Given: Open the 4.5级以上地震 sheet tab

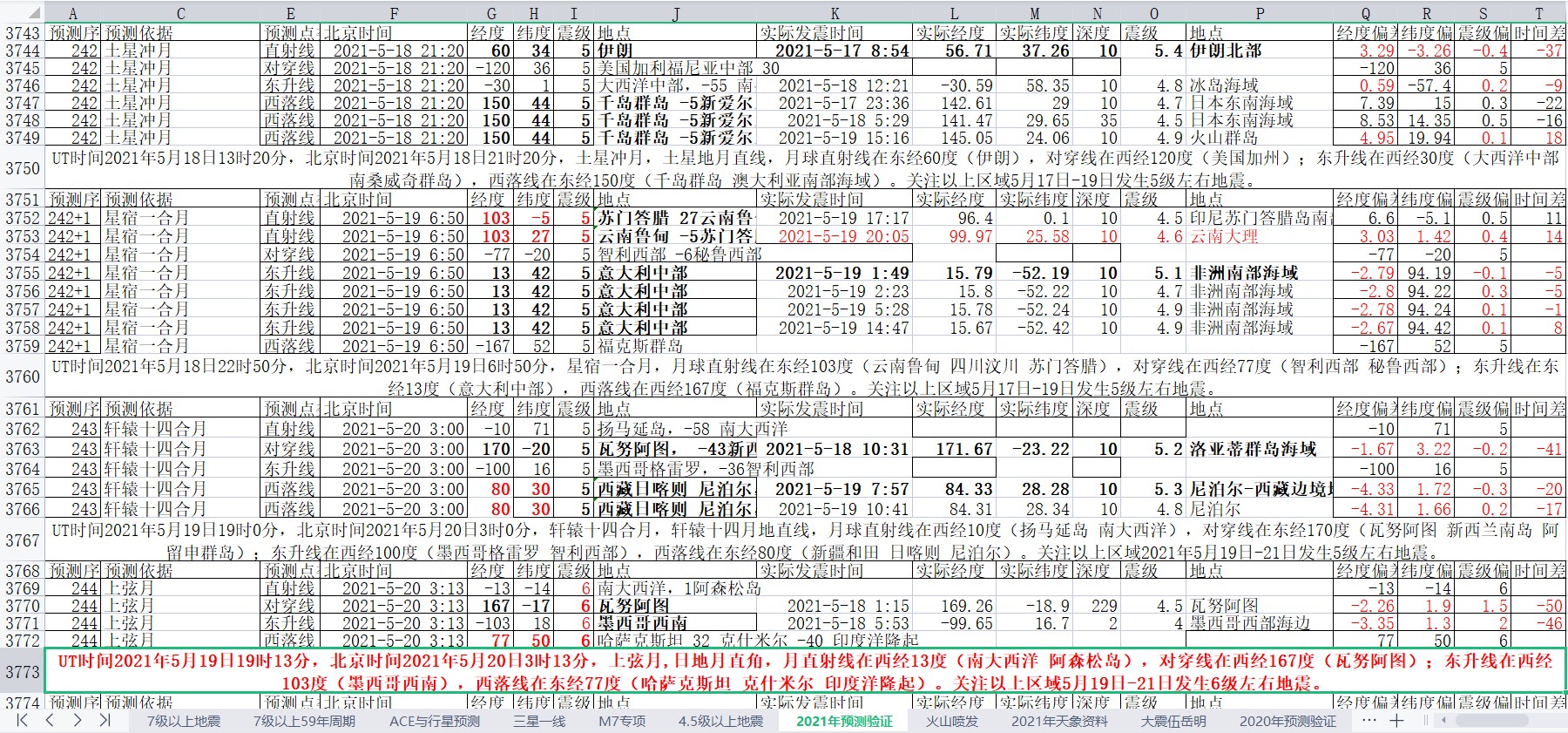Looking at the screenshot, I should 720,721.
